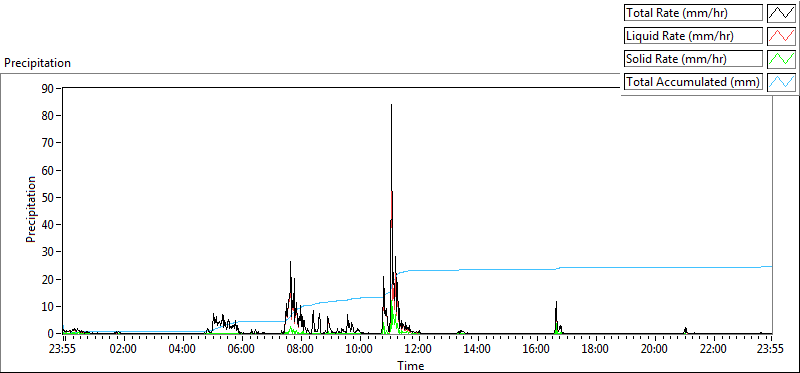Select the Total Rate (mm/hr) legend label
This screenshot has height=373, width=800.
[x=693, y=13]
